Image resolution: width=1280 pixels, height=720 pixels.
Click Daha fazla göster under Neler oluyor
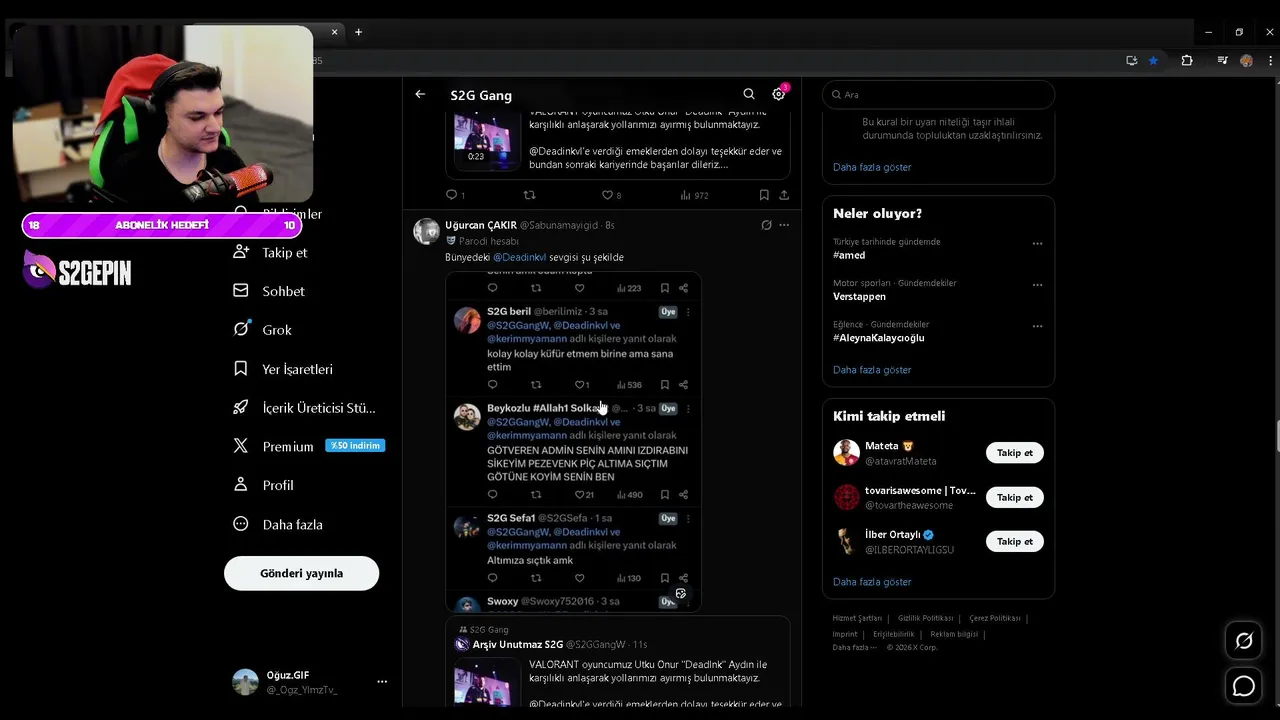[x=872, y=370]
